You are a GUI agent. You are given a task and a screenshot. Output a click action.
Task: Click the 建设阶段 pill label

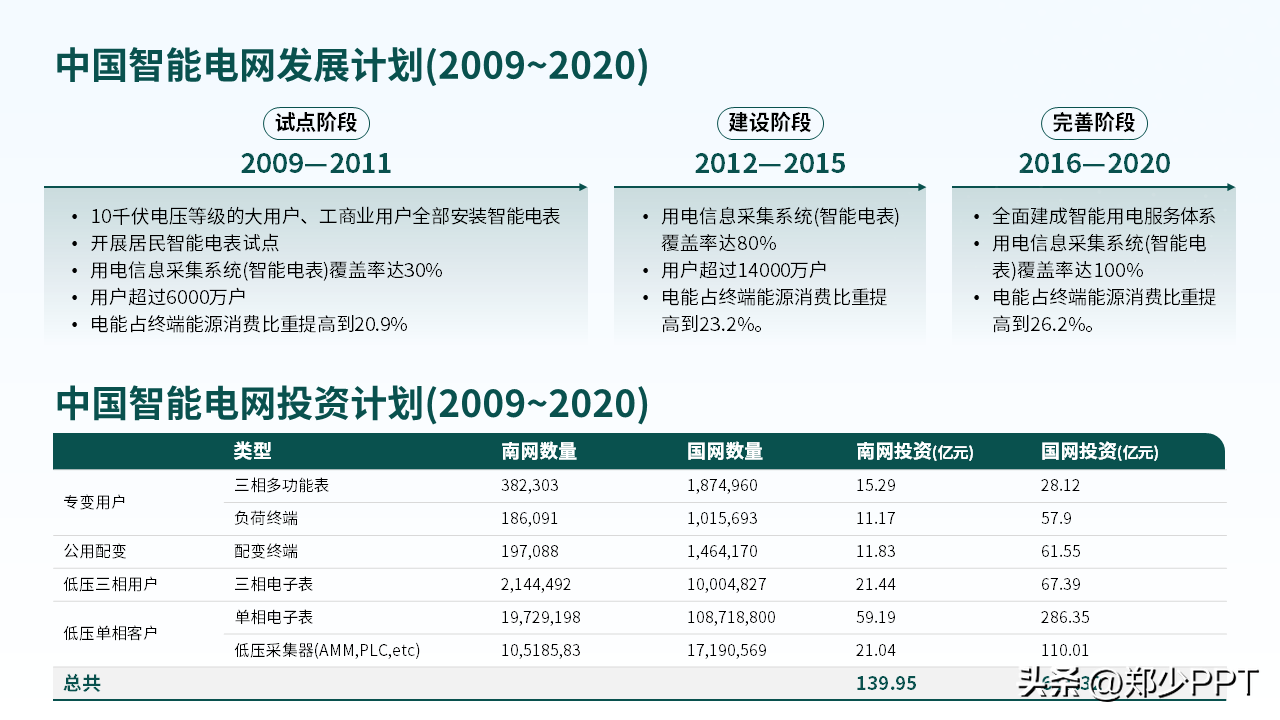pyautogui.click(x=770, y=123)
